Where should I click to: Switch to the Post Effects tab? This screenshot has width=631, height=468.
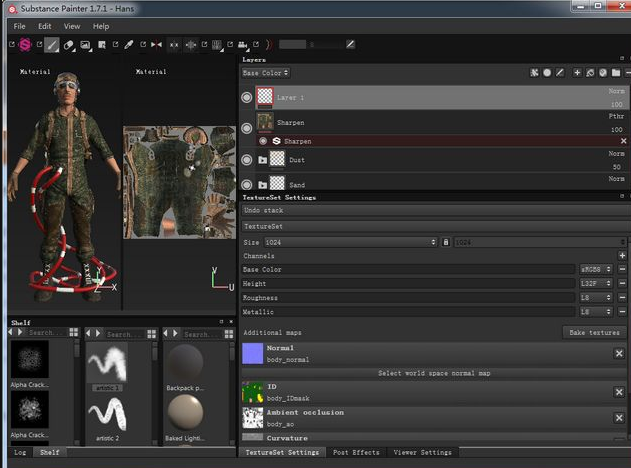pos(356,453)
